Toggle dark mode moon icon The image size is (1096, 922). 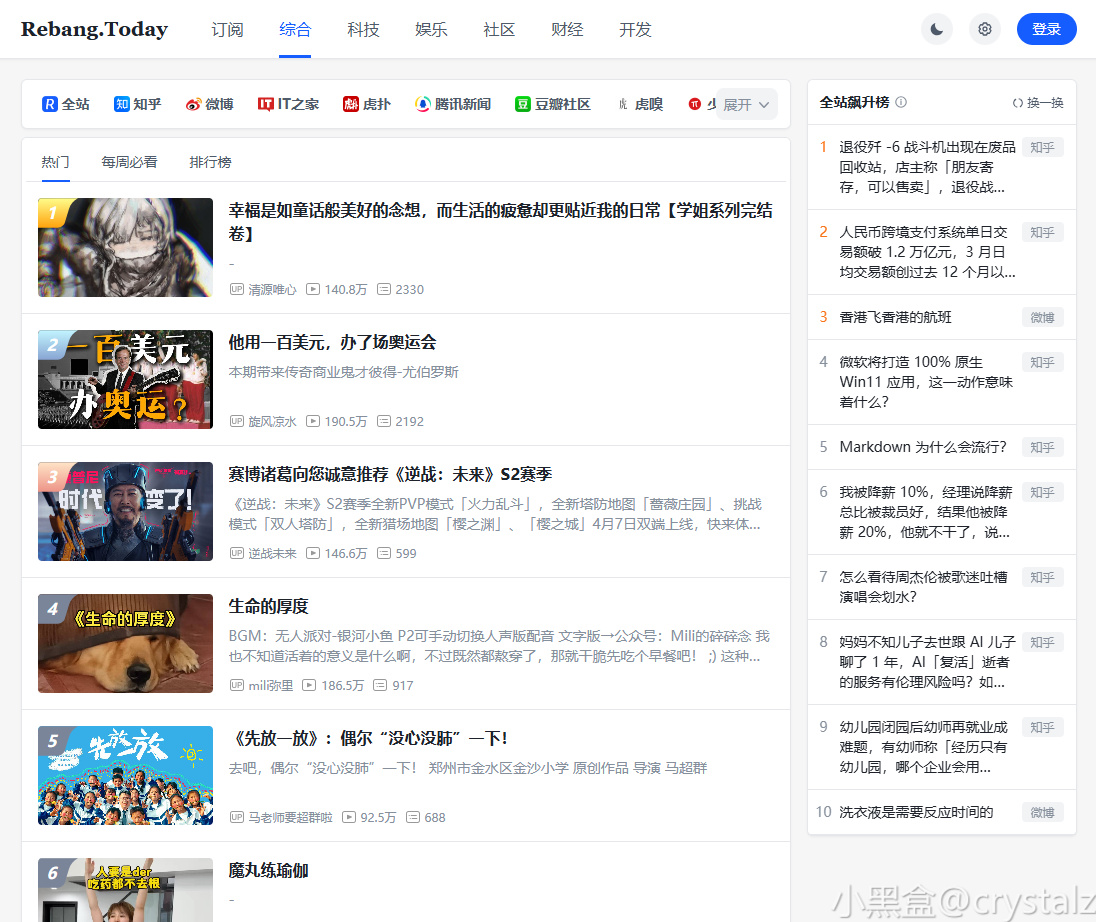point(937,29)
